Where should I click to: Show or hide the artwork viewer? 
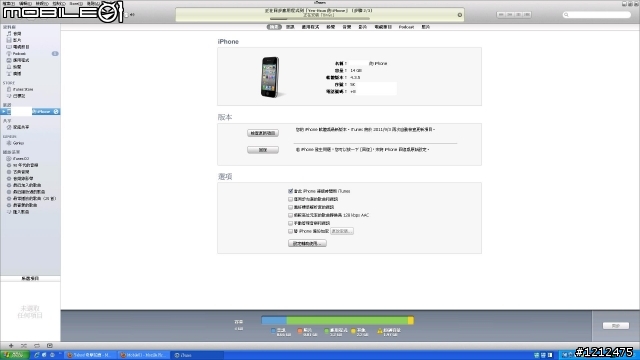click(x=50, y=346)
